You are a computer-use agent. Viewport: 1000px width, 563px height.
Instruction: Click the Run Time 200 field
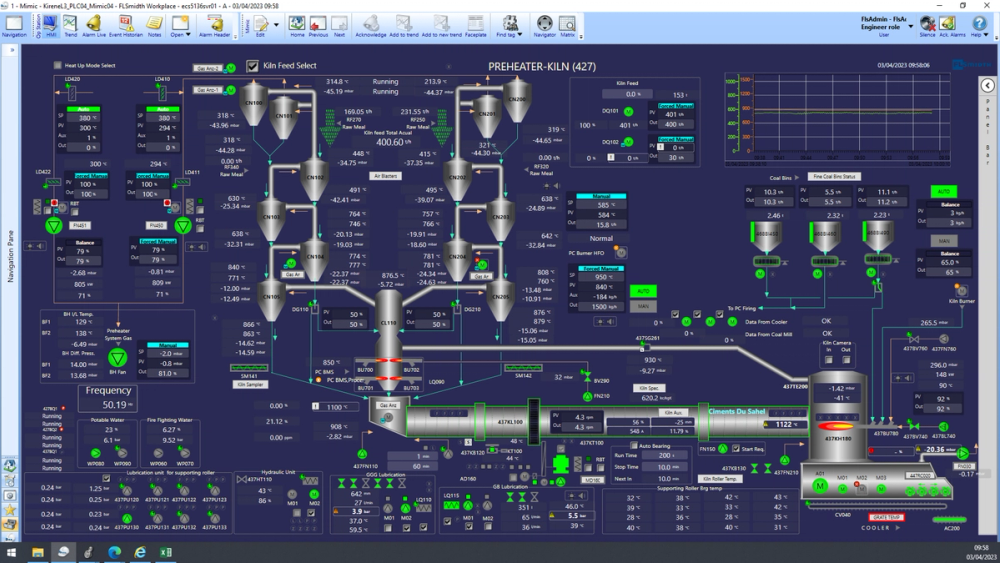pyautogui.click(x=665, y=455)
